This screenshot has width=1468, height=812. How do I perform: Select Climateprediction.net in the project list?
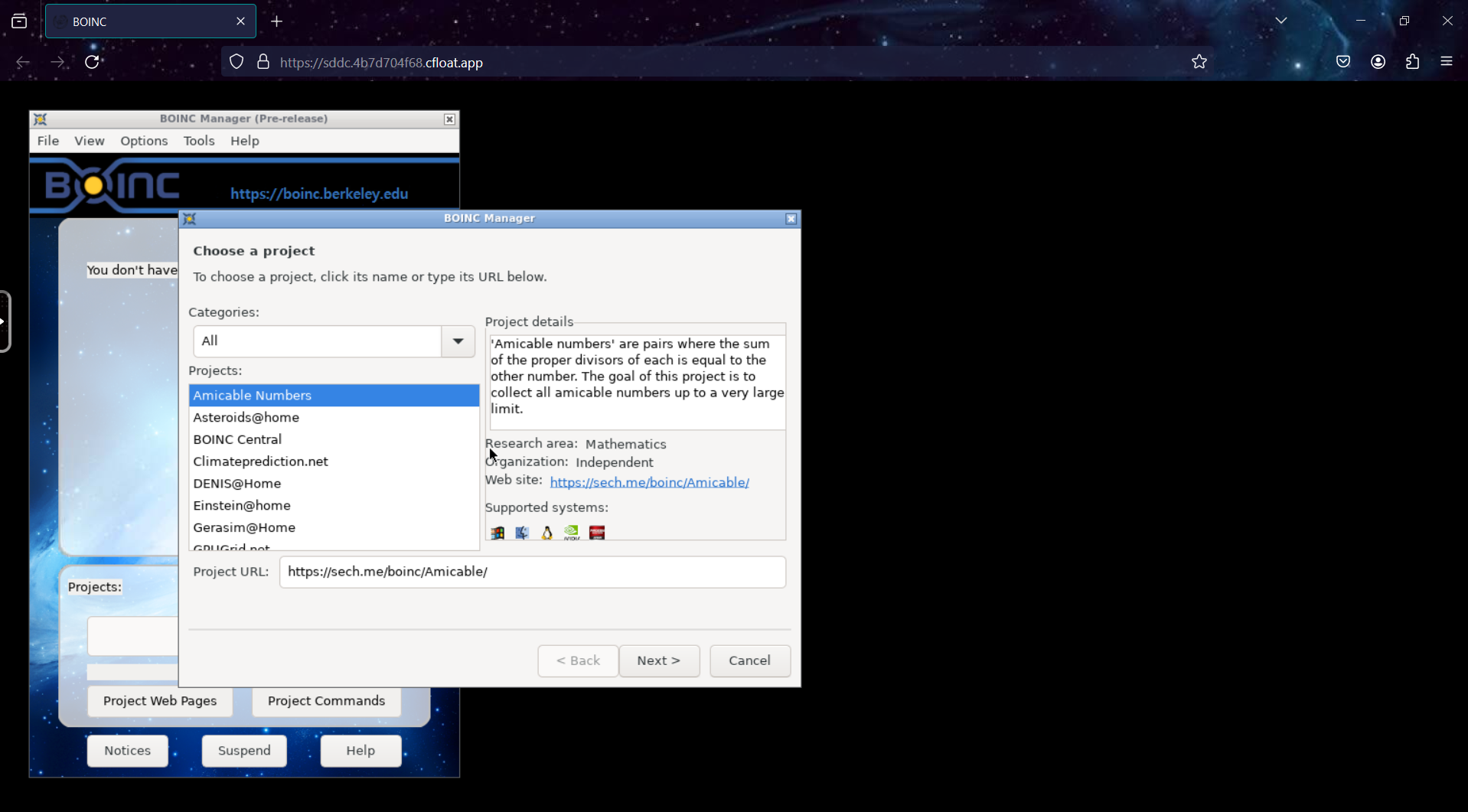[x=334, y=461]
